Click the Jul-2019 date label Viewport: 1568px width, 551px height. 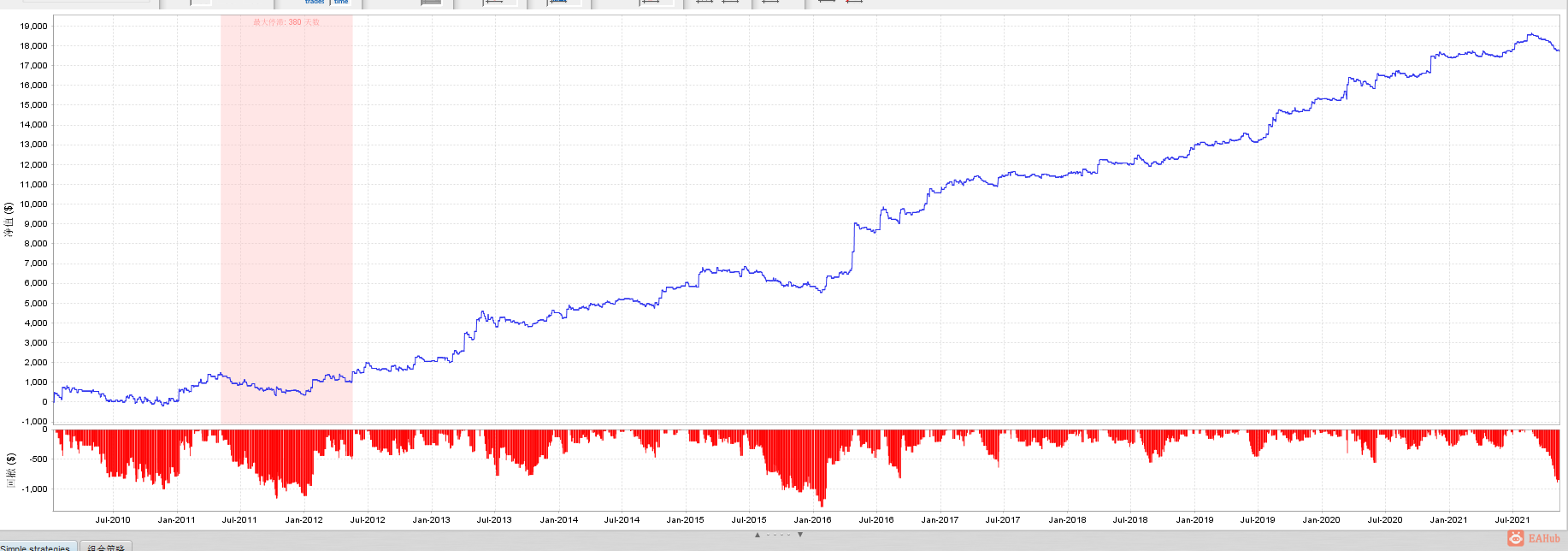pos(1258,520)
